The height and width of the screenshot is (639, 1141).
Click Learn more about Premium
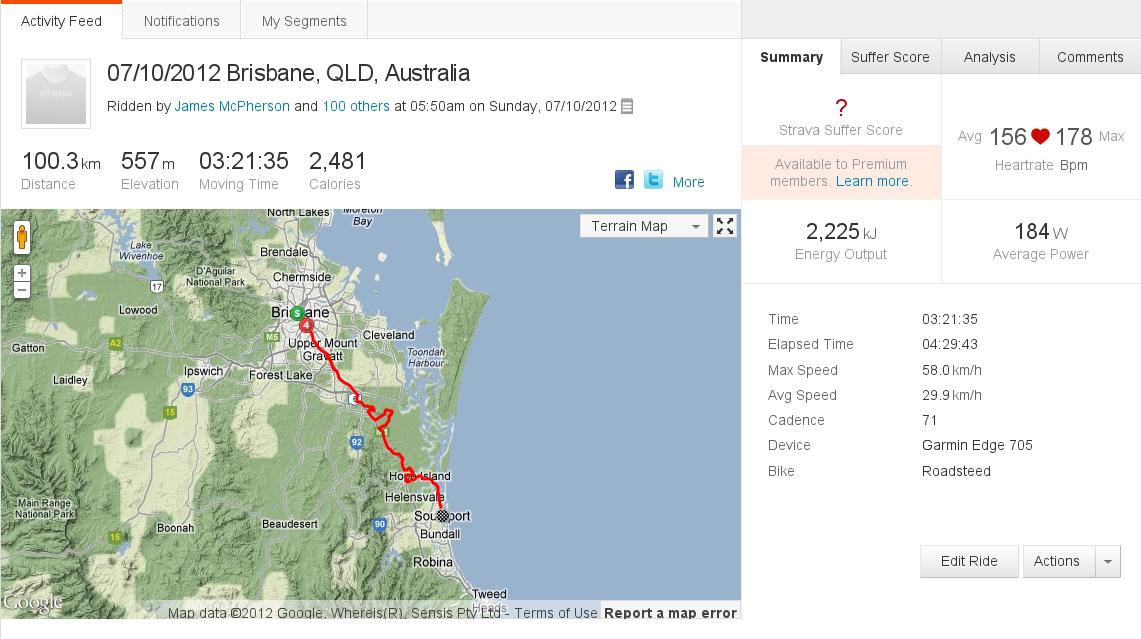tap(872, 181)
